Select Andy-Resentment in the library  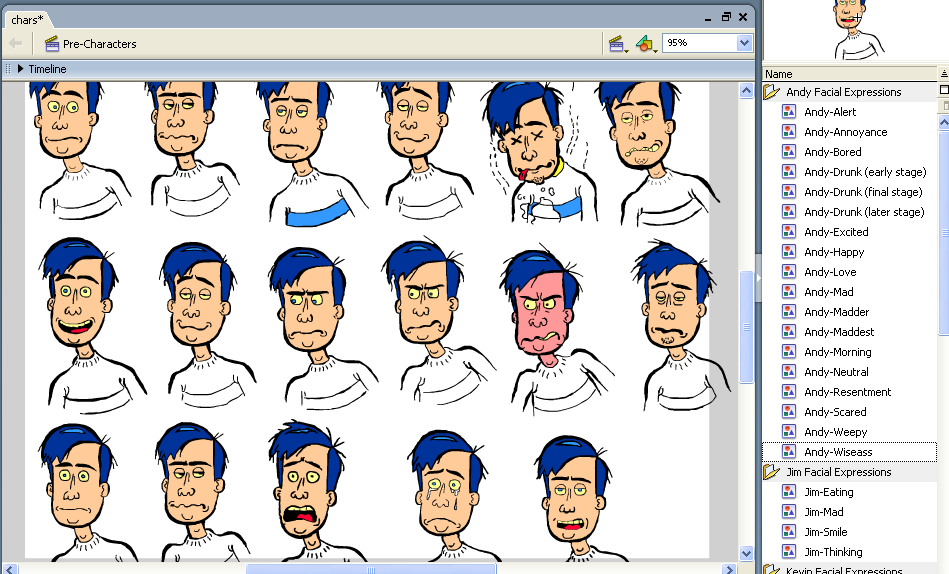[849, 391]
